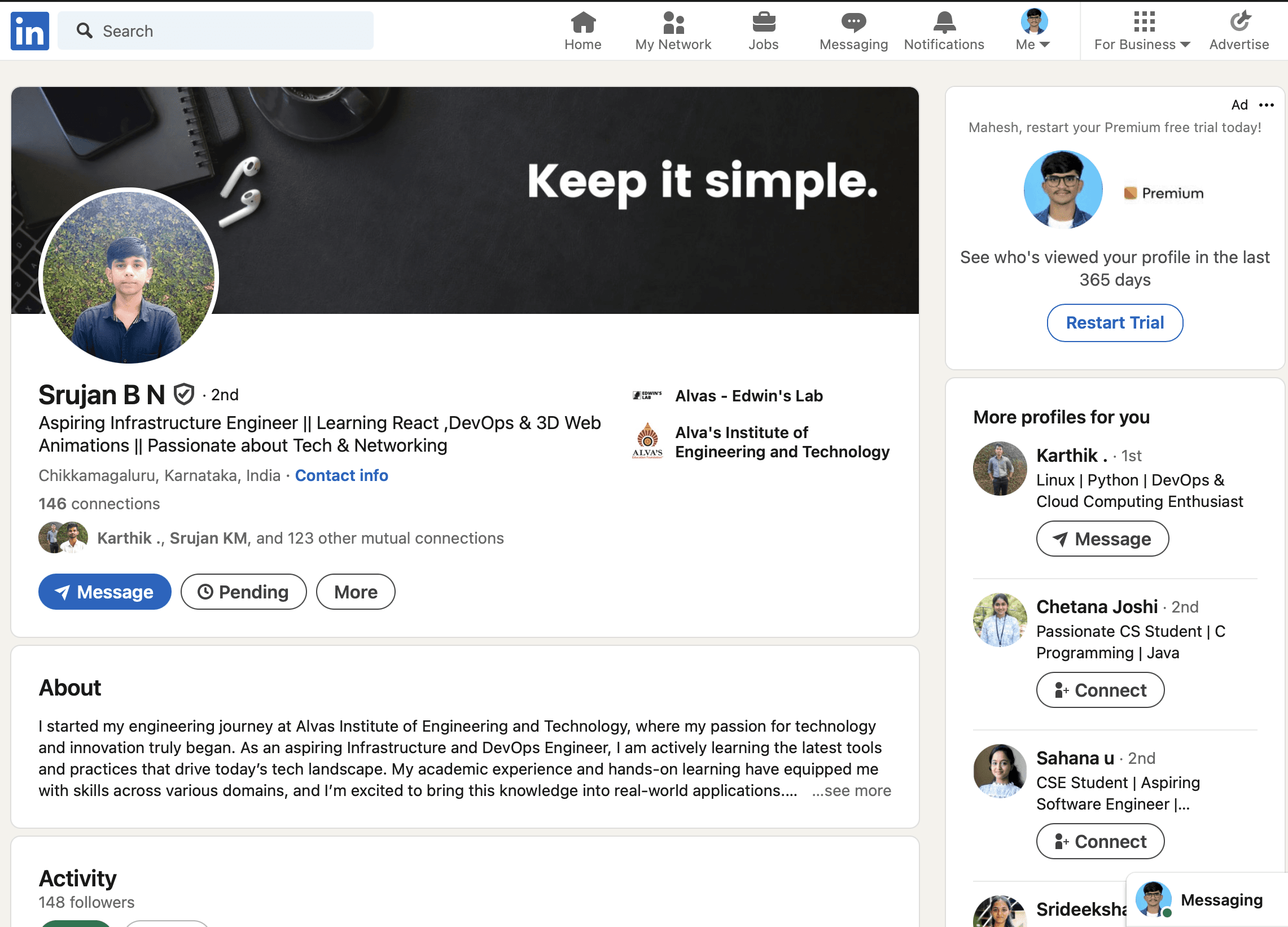Click the LinkedIn logo icon
This screenshot has width=1288, height=927.
point(29,30)
